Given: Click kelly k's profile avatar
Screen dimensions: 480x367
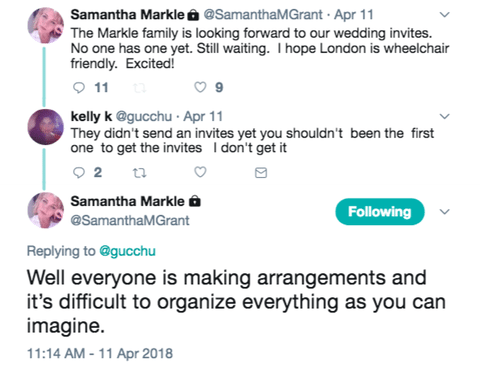Looking at the screenshot, I should (45, 127).
